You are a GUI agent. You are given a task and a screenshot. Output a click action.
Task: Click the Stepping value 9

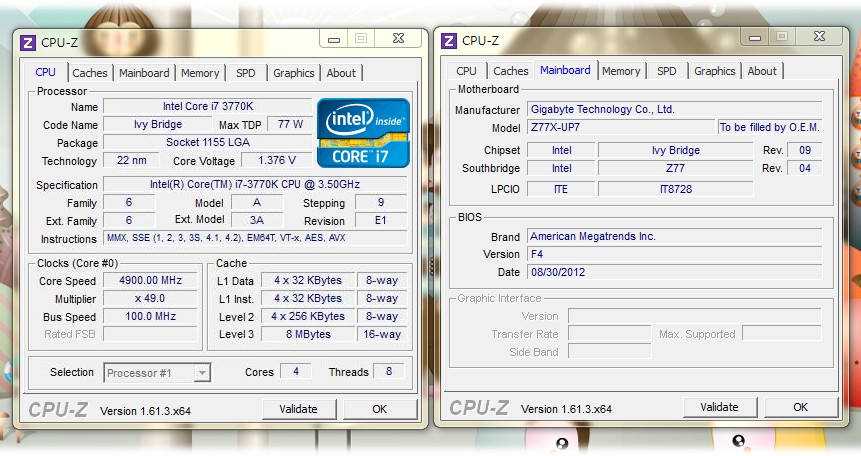381,202
